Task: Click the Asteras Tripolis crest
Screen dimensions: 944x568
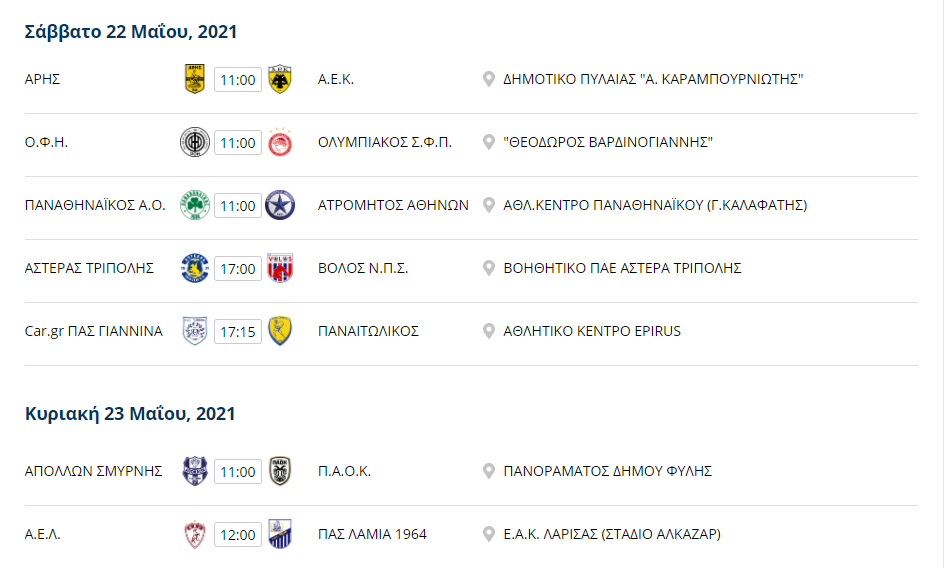Action: (195, 268)
